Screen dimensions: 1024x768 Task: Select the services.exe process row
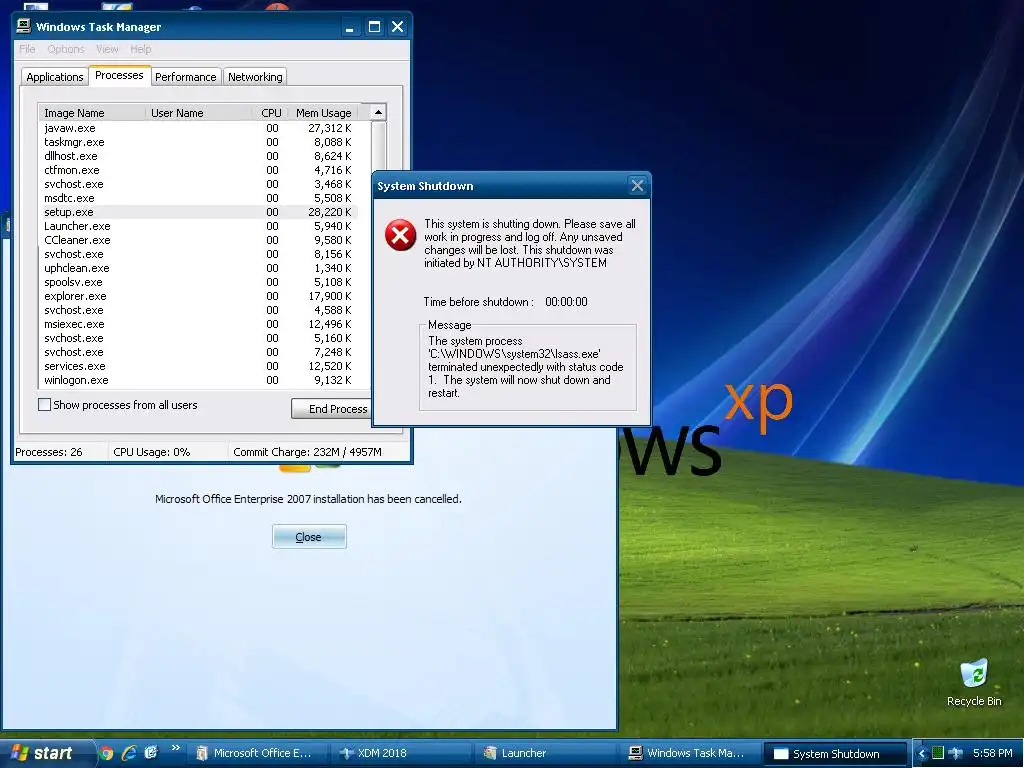pyautogui.click(x=198, y=366)
